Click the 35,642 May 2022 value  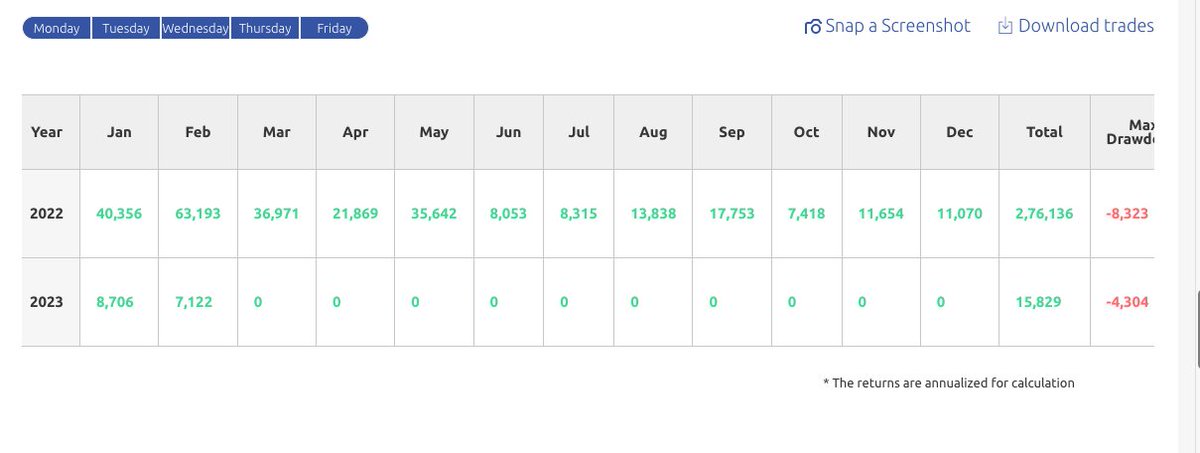point(435,214)
